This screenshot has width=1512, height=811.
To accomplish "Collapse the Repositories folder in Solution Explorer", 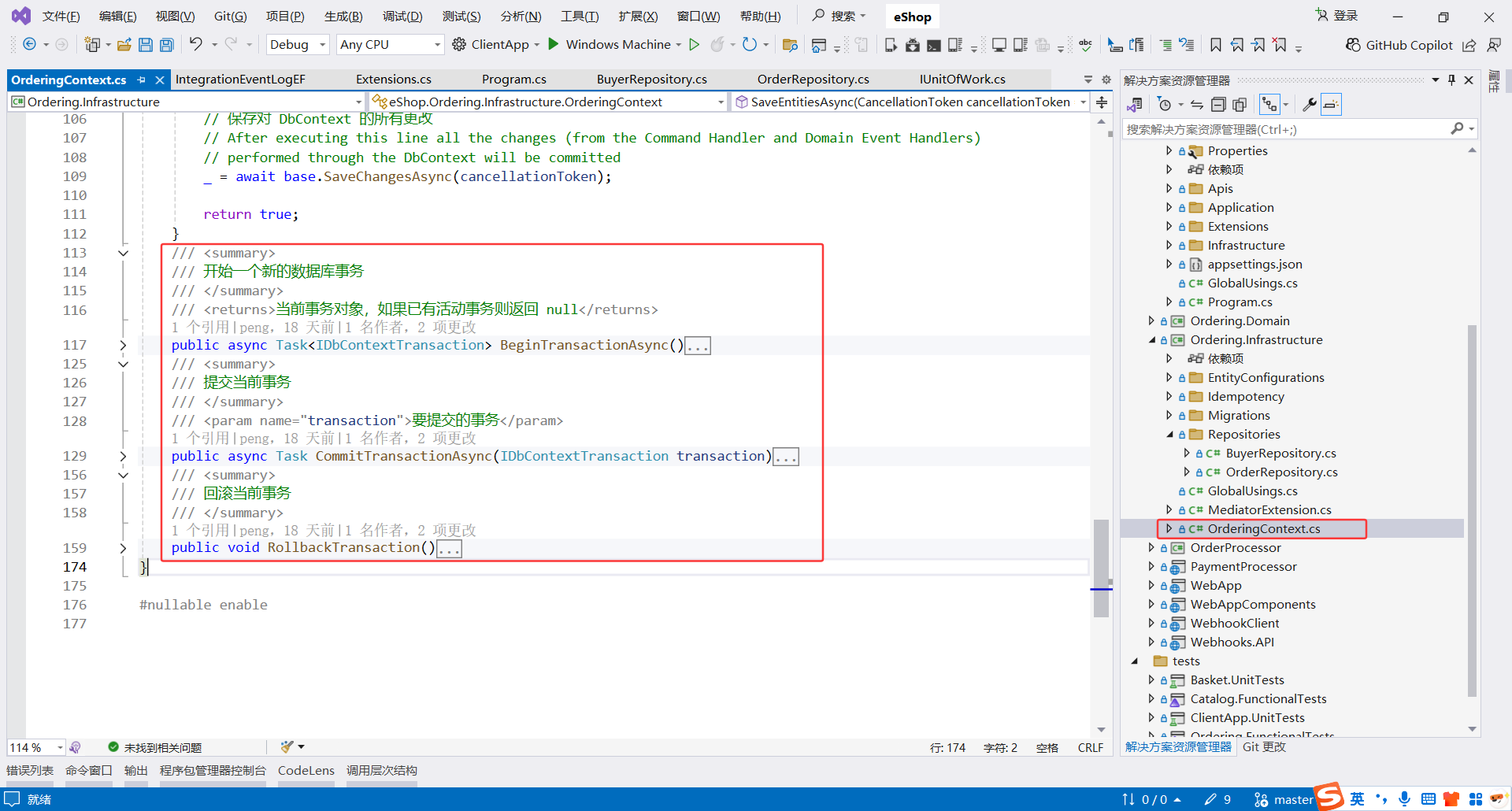I will [x=1169, y=435].
